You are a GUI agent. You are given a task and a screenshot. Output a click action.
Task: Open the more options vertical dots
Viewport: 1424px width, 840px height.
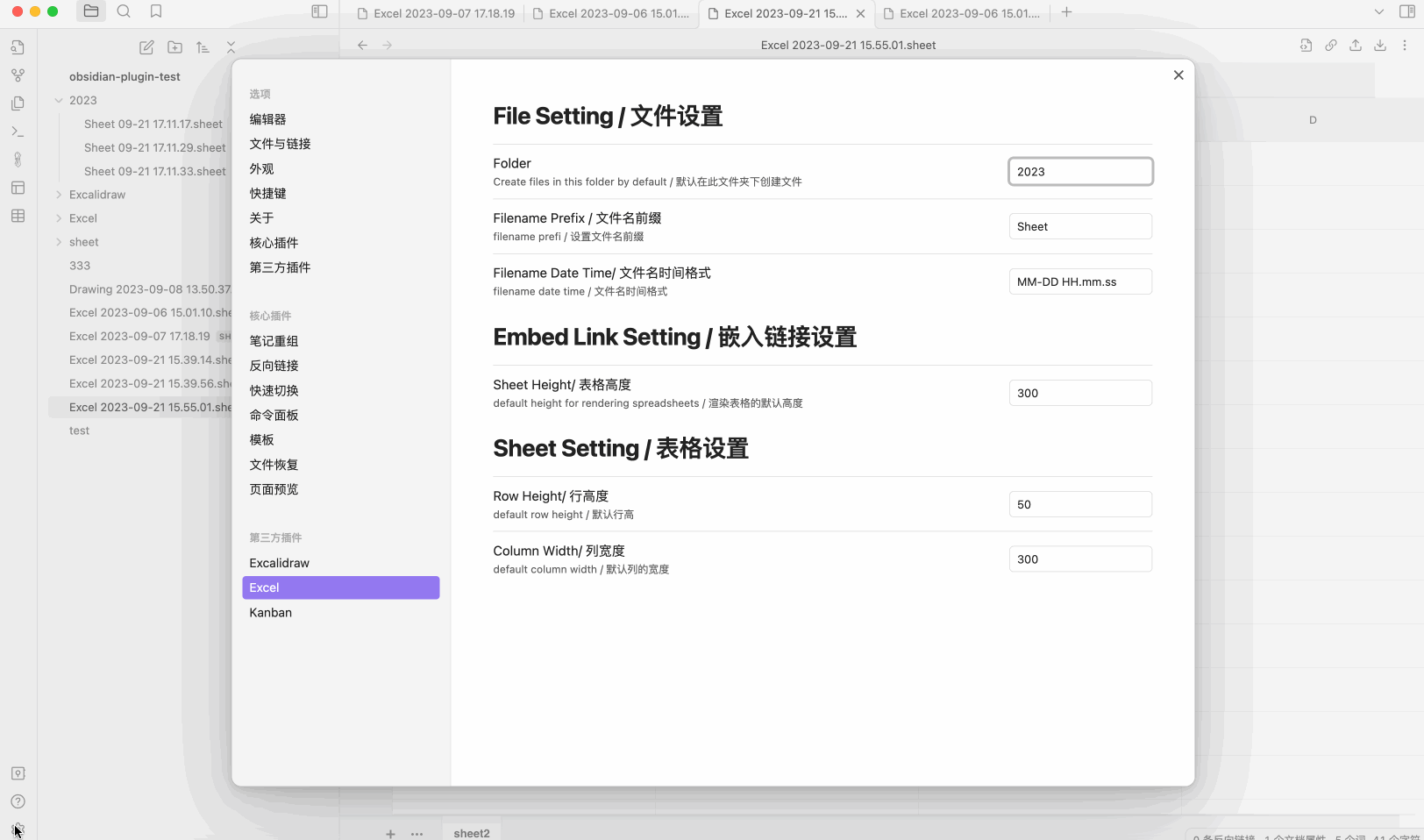pyautogui.click(x=1404, y=45)
